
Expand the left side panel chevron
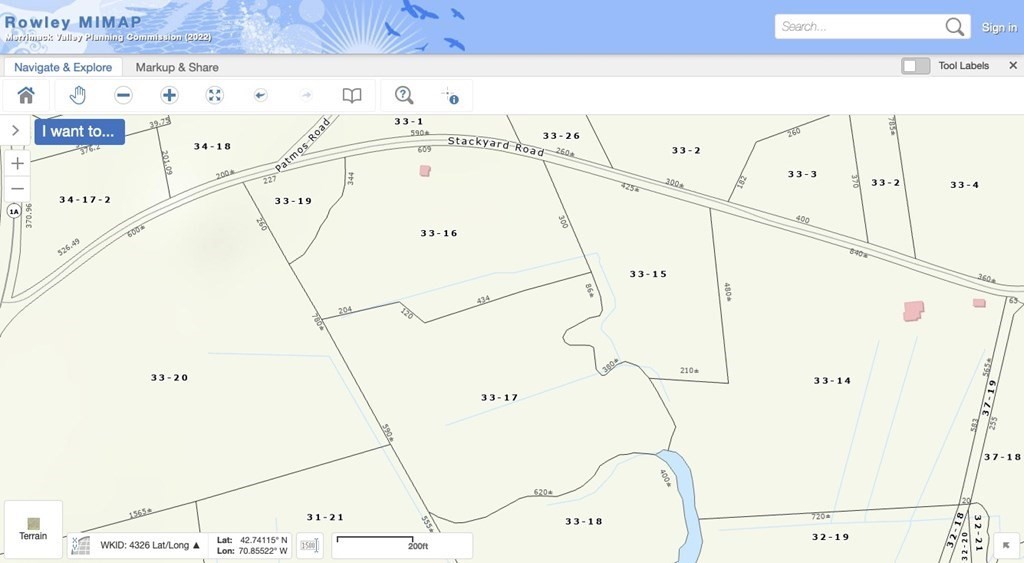(x=15, y=131)
